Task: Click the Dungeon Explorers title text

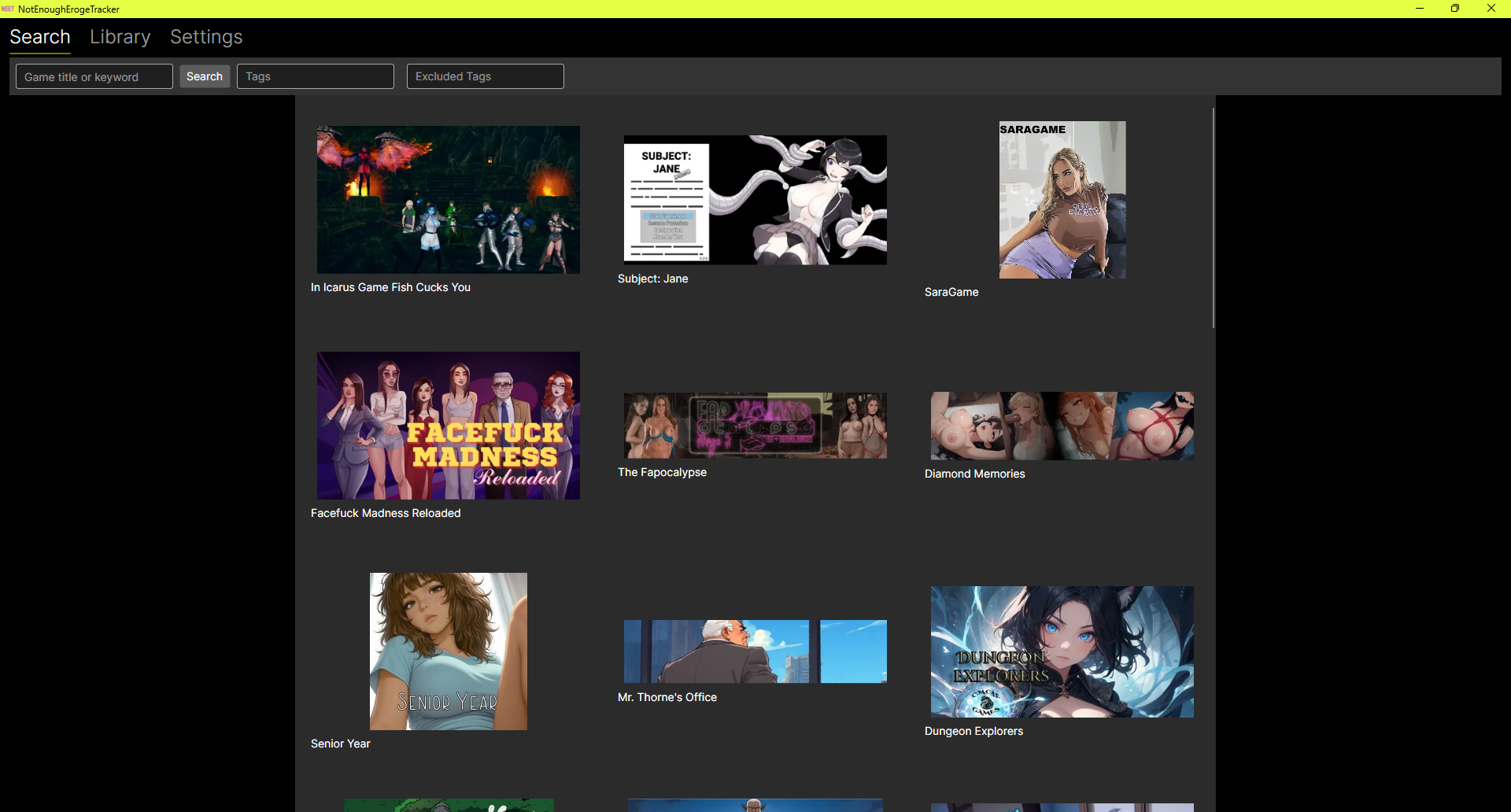Action: click(973, 731)
